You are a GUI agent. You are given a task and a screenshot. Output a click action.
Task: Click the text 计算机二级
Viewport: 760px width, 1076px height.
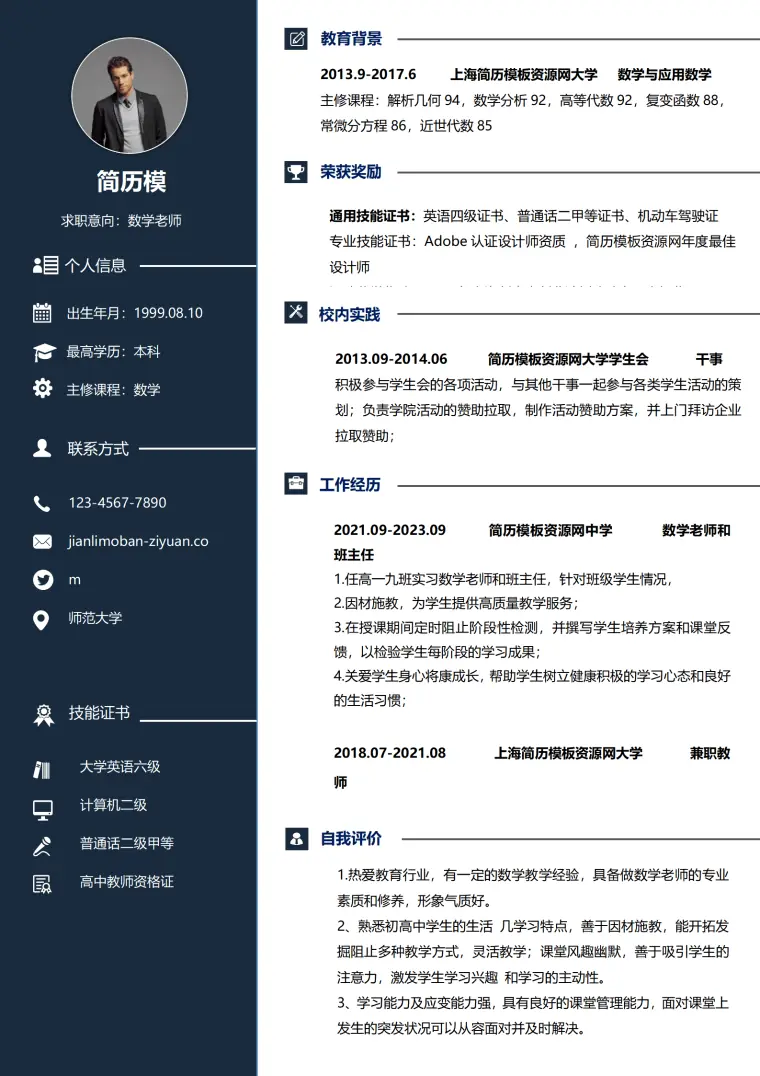113,805
